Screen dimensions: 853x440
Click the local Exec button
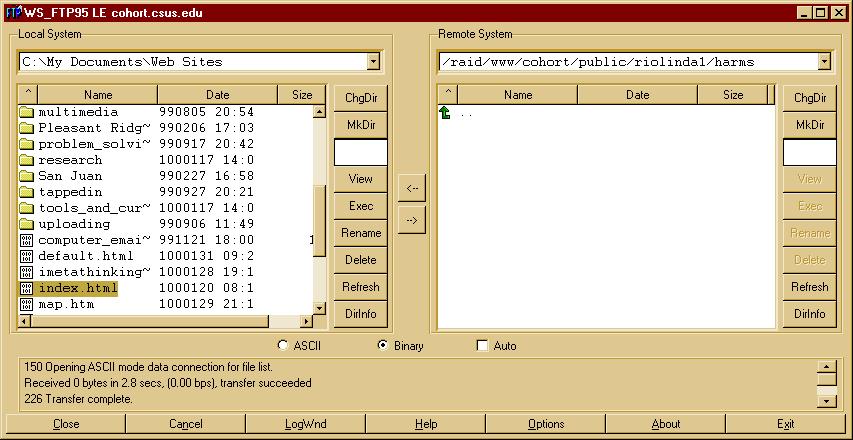click(361, 206)
